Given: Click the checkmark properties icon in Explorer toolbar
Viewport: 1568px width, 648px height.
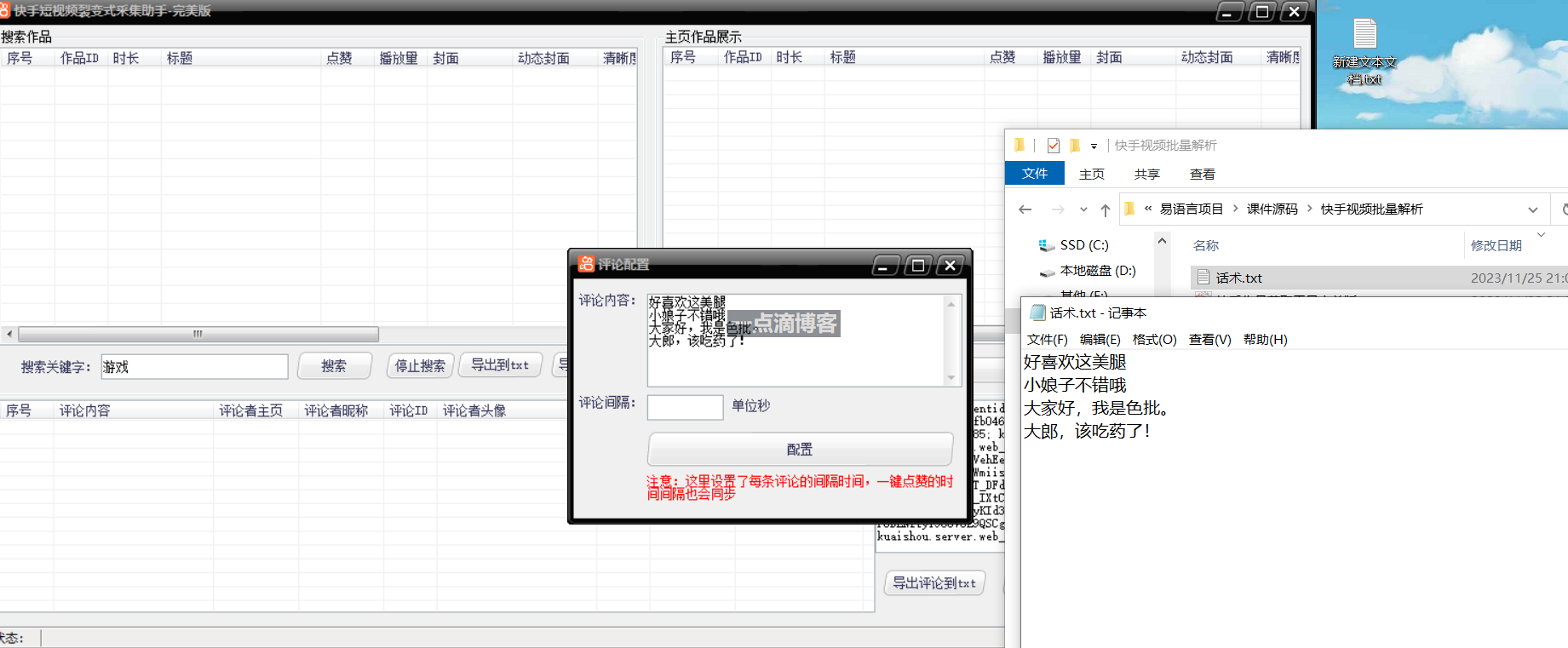Looking at the screenshot, I should pos(1054,146).
